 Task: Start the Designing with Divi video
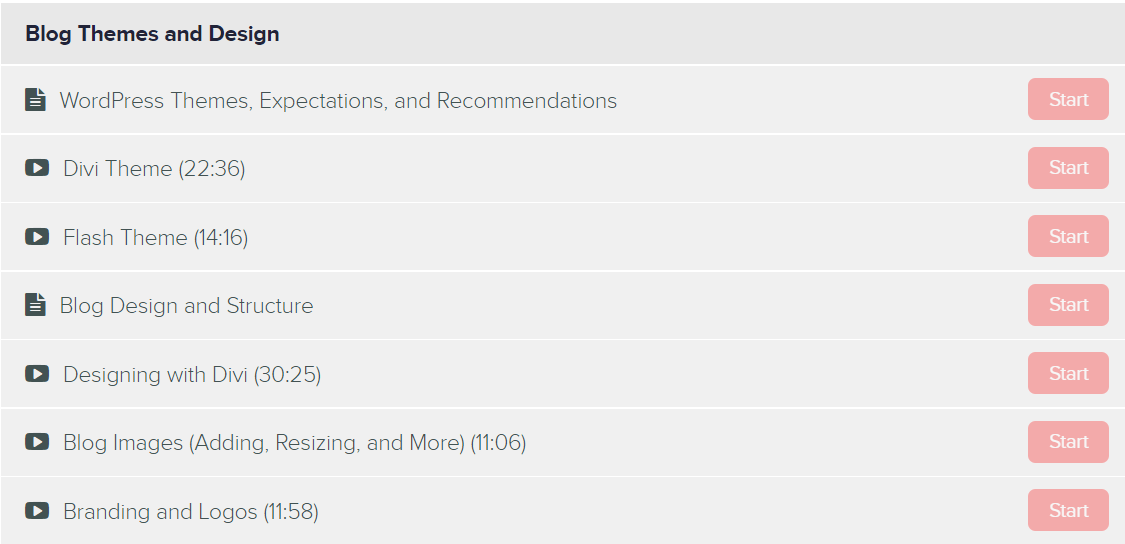tap(1068, 373)
